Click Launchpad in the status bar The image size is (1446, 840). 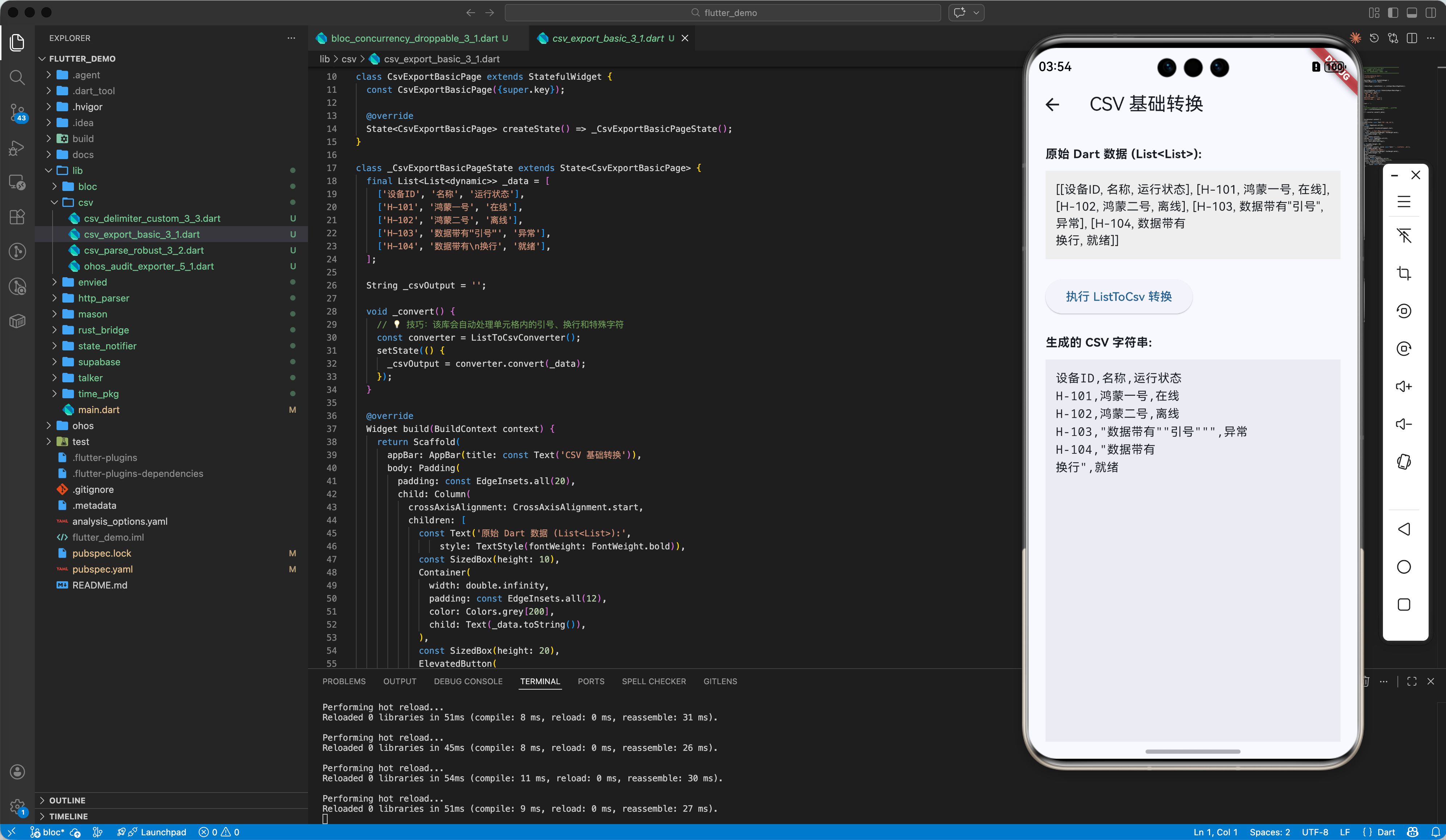163,832
